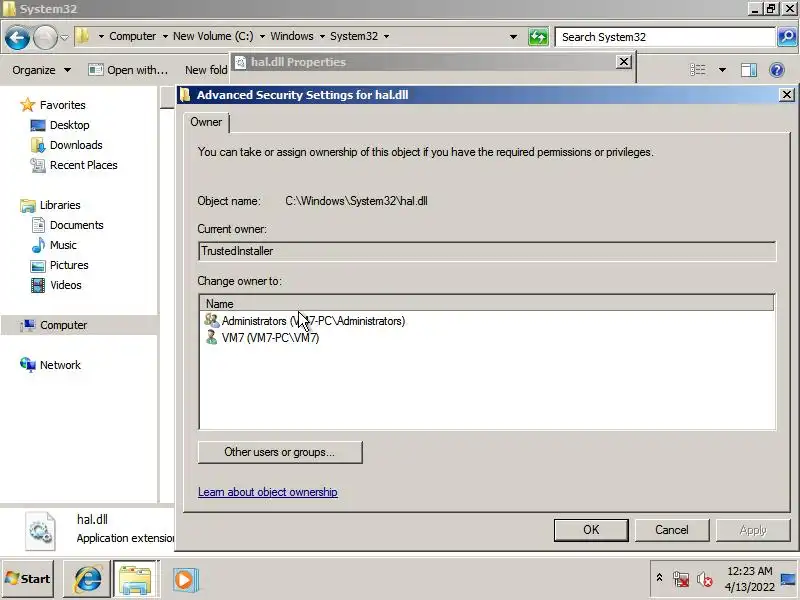The height and width of the screenshot is (600, 800).
Task: Click the green Refresh button
Action: pyautogui.click(x=538, y=37)
